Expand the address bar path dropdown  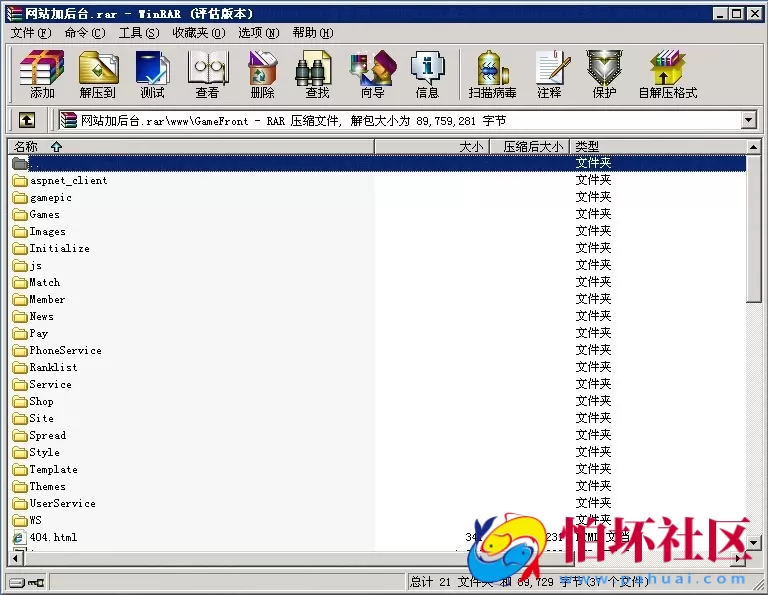(x=748, y=120)
